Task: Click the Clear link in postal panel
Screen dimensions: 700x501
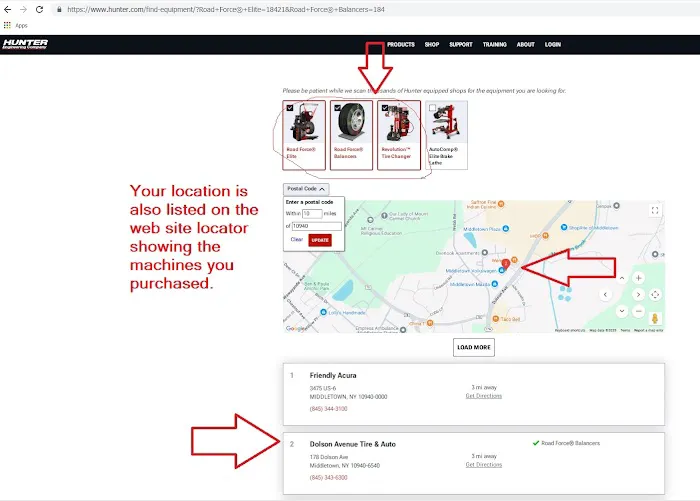Action: pos(297,239)
